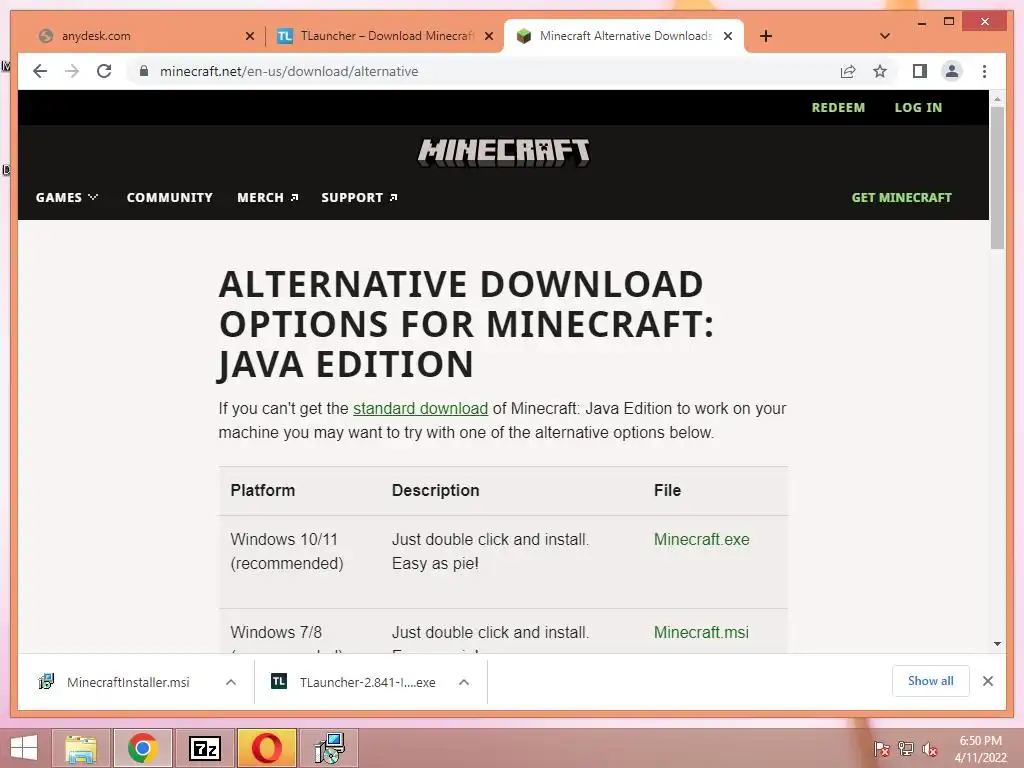This screenshot has height=768, width=1024.
Task: Open the tab search dropdown arrow
Action: 885,36
